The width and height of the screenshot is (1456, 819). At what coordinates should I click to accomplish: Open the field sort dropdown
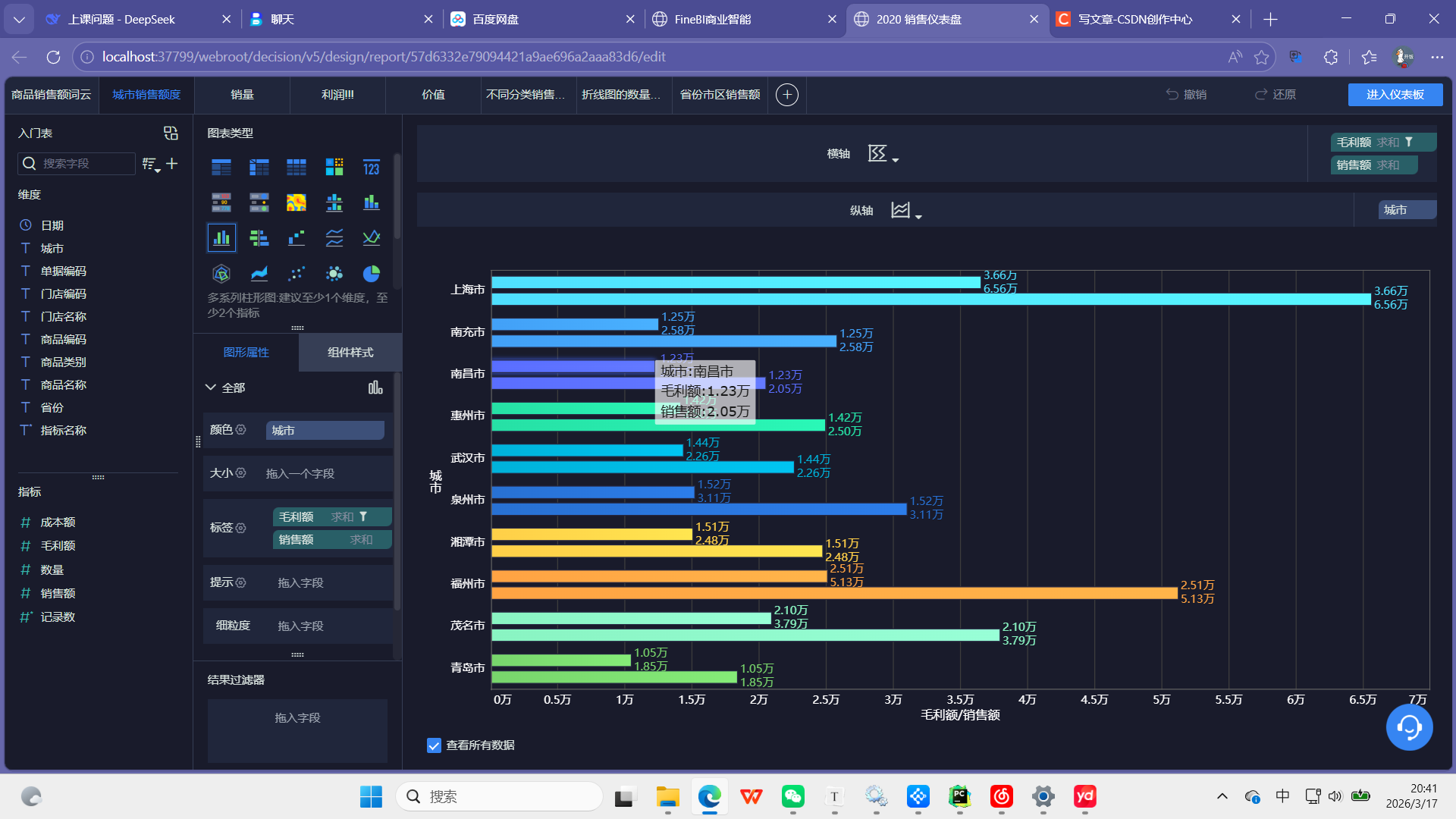[x=151, y=164]
